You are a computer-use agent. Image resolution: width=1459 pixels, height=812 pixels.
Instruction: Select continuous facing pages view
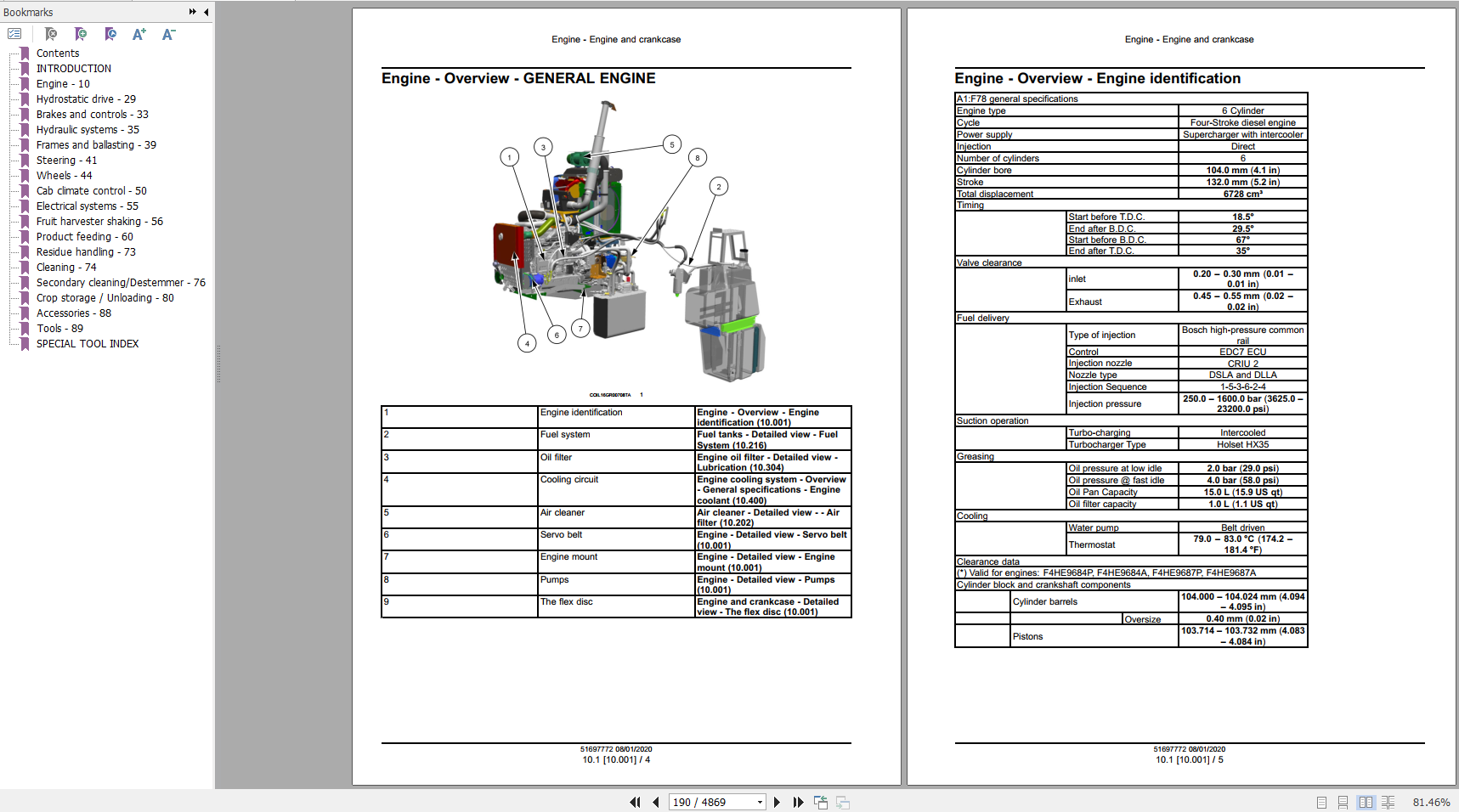point(1388,802)
